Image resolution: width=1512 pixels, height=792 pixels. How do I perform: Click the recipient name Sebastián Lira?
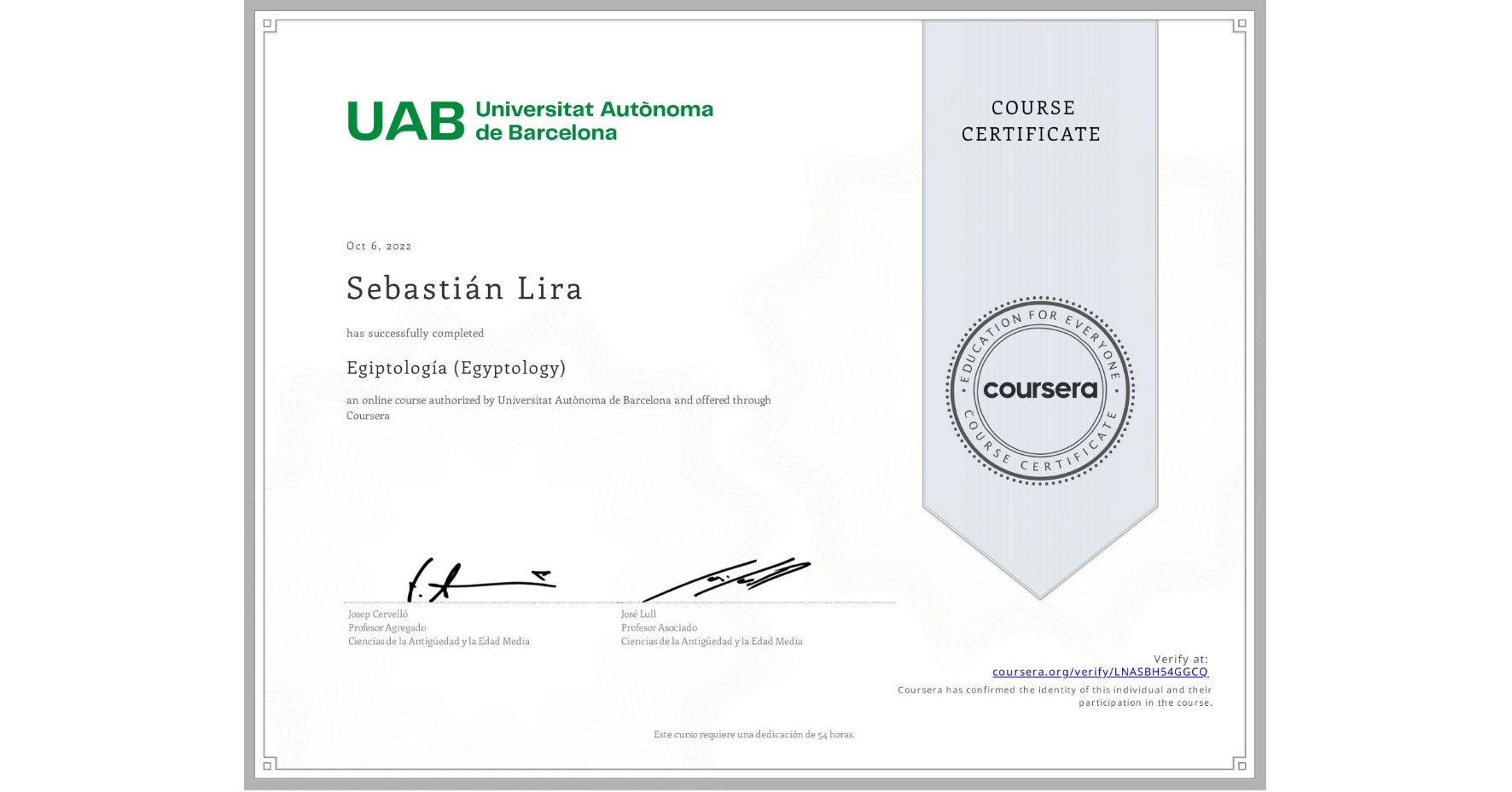[464, 288]
